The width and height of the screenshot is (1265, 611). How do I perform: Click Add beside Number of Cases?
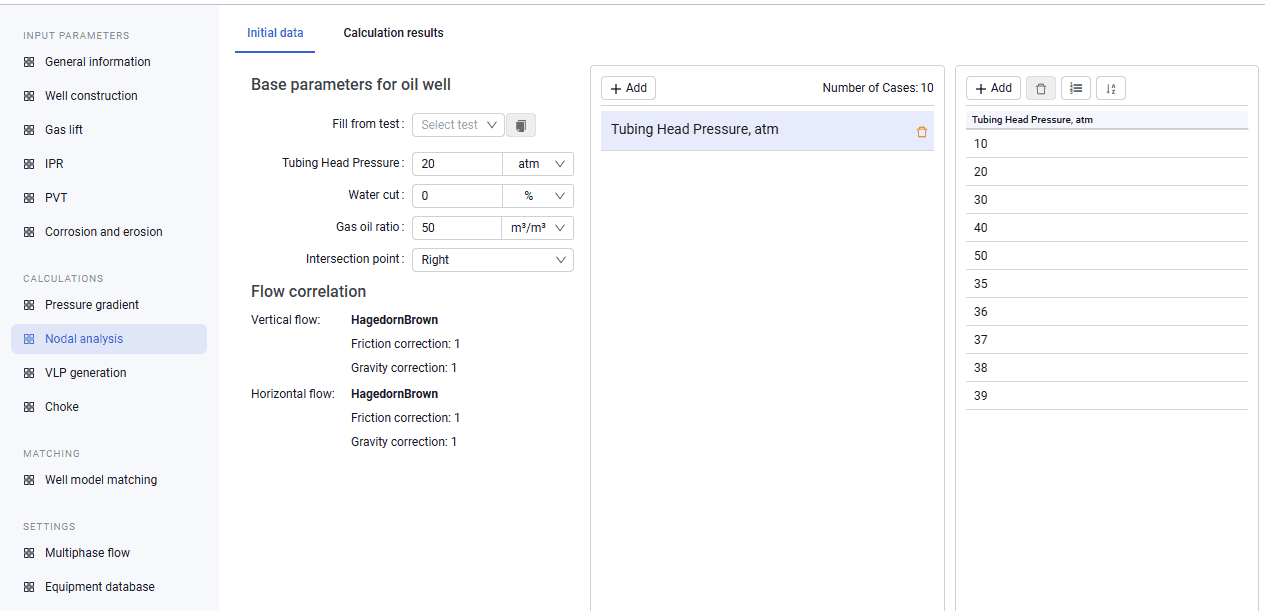628,88
